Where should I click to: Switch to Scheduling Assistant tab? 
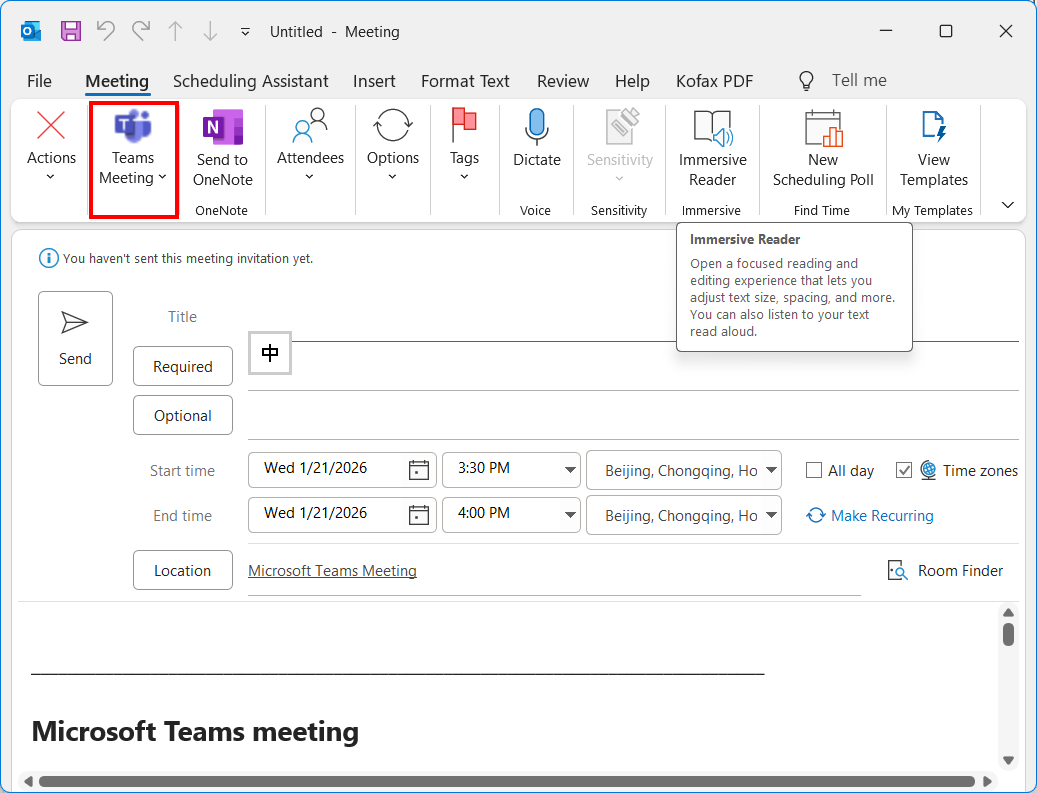[x=250, y=81]
